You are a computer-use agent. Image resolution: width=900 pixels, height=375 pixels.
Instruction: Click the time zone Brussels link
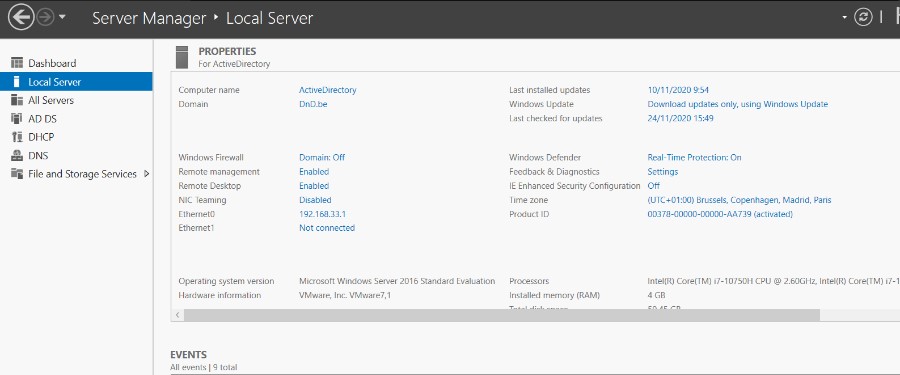[739, 200]
